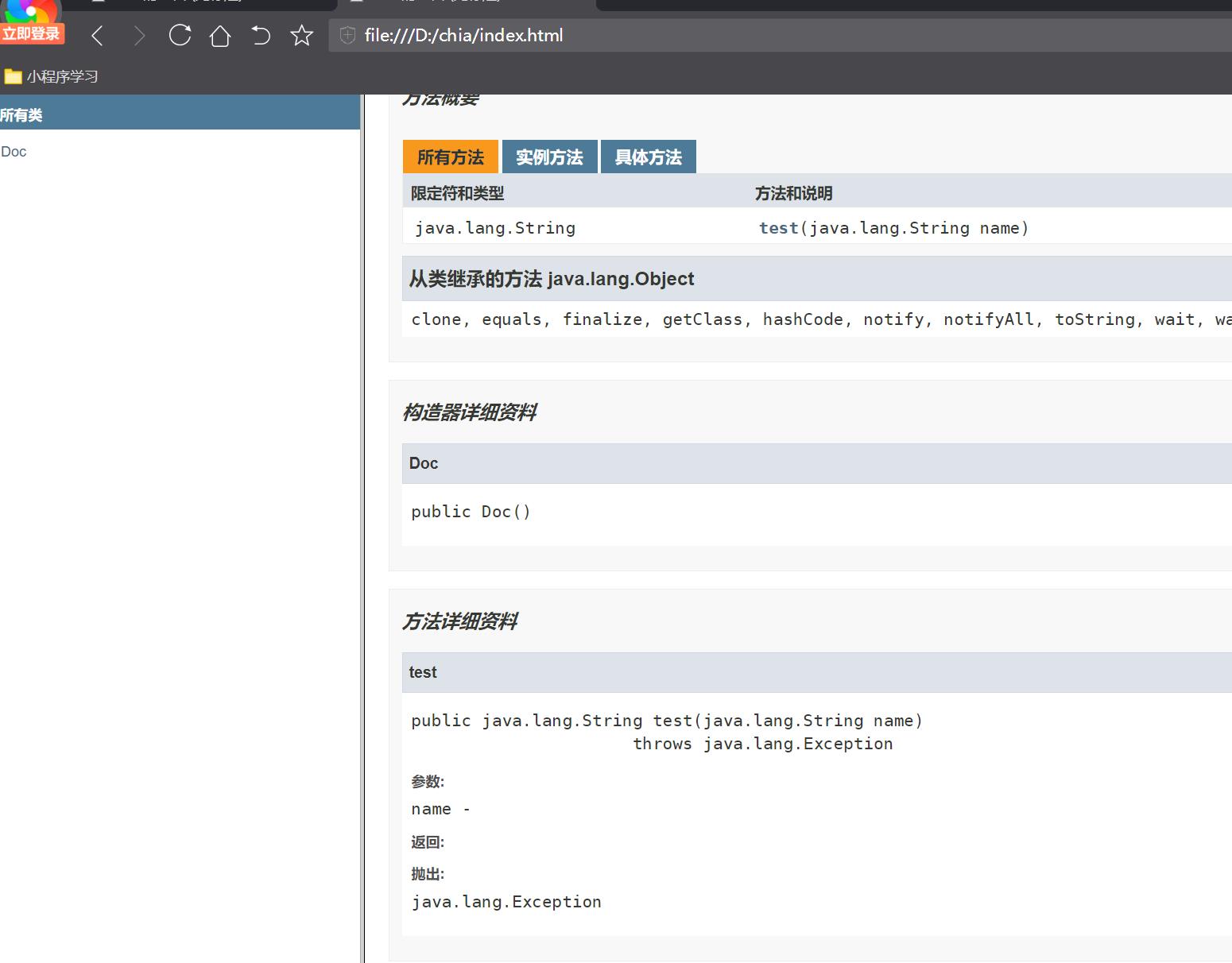Click the 构造器详细资料 section heading
This screenshot has width=1232, height=963.
(470, 412)
